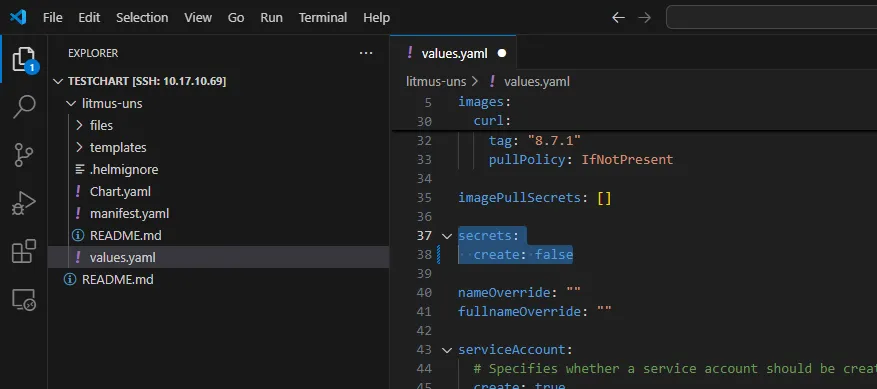Go forward with the right arrow
Image resolution: width=877 pixels, height=389 pixels.
(645, 18)
